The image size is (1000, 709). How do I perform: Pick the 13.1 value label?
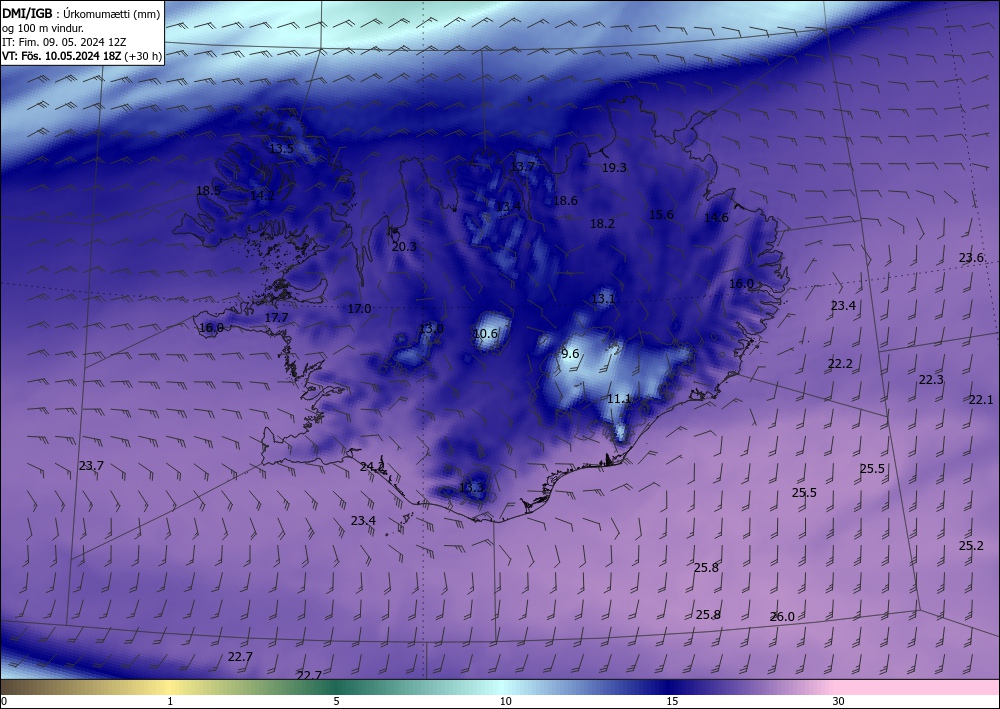(x=603, y=298)
